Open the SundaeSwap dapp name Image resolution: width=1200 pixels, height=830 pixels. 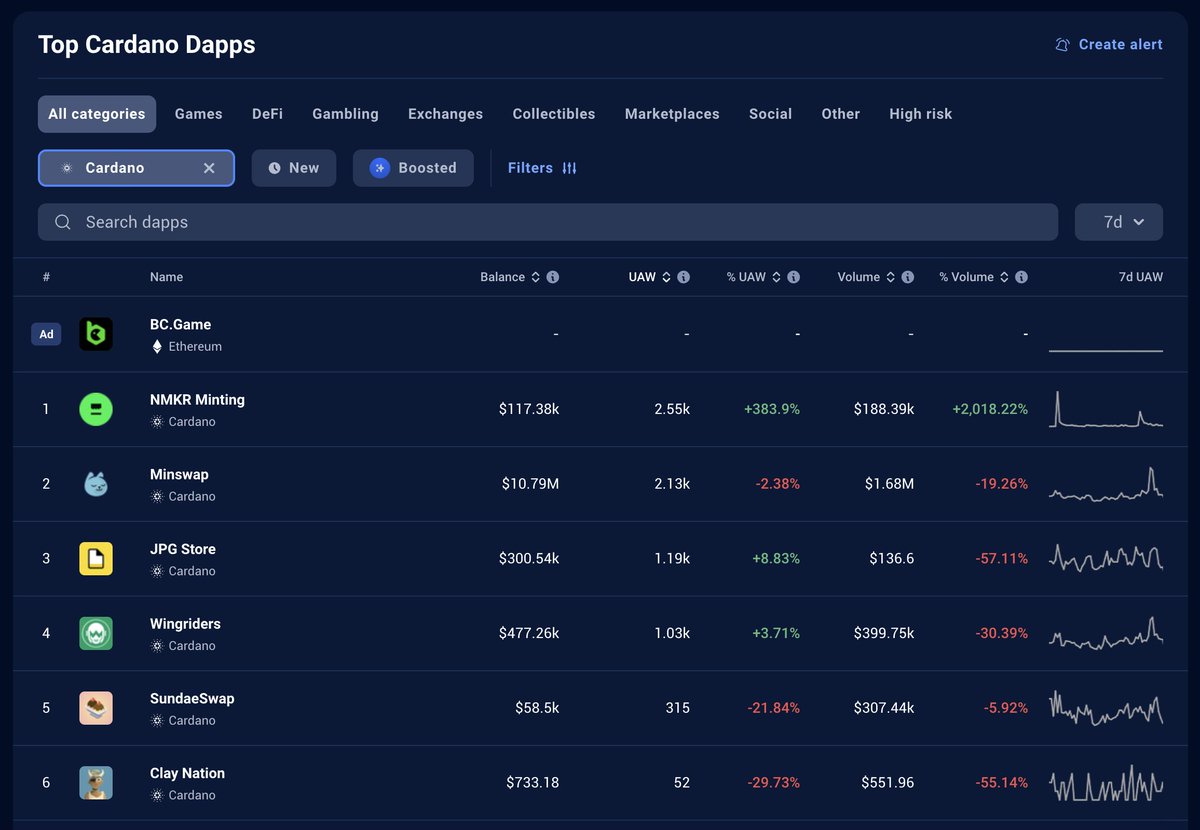(192, 698)
